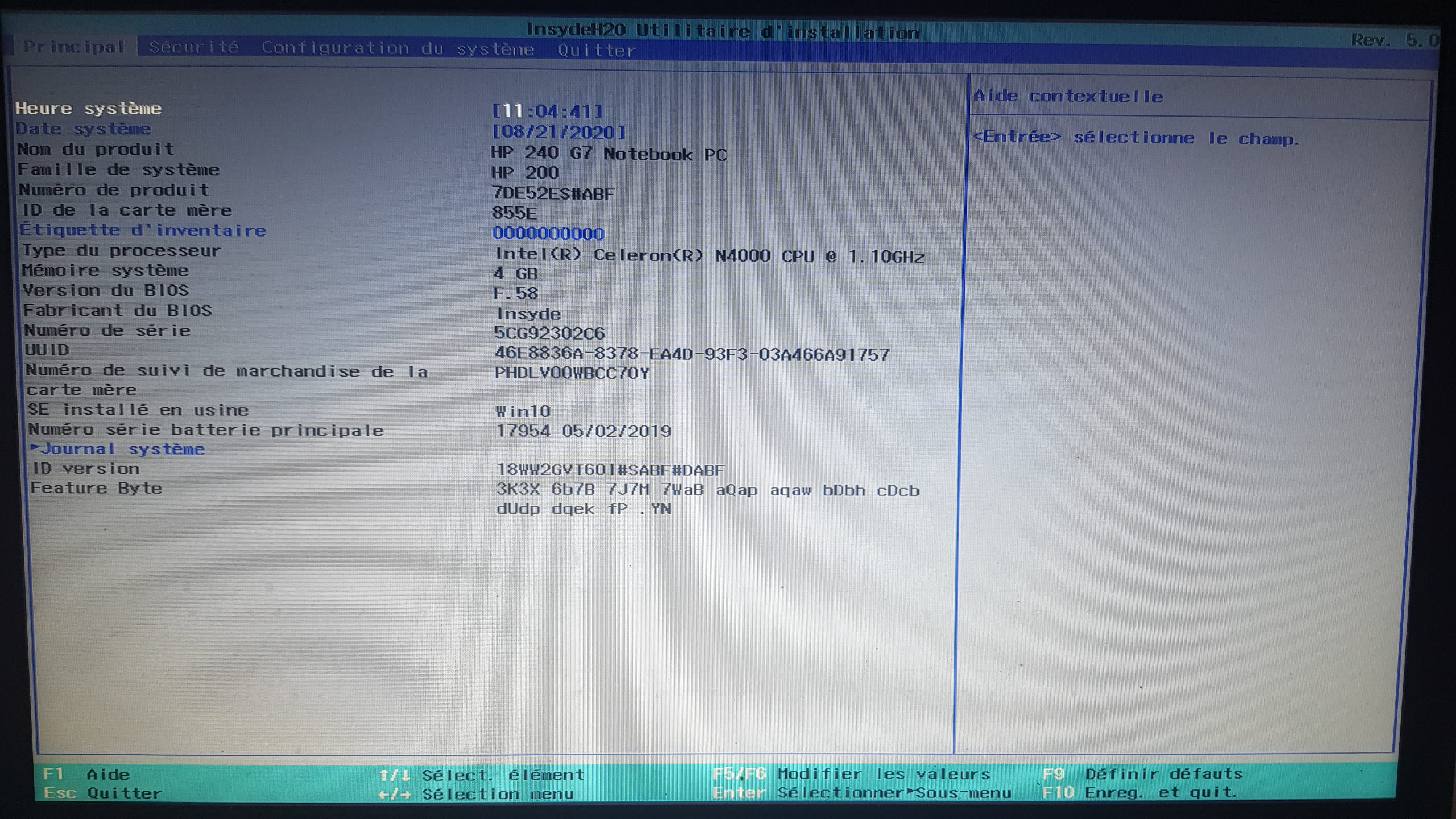Click the Intel Celeron N4000 CPU value

[710, 256]
